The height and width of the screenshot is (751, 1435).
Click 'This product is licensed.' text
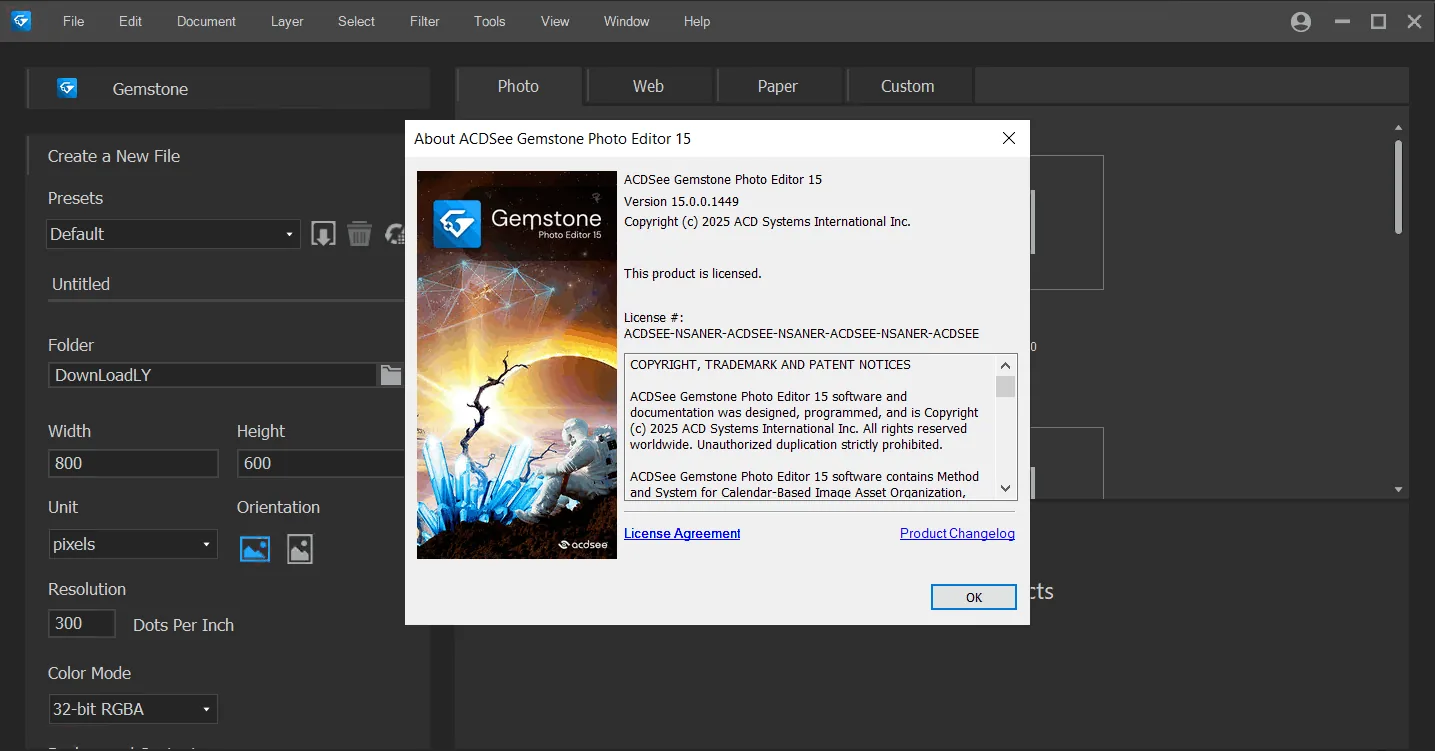point(693,273)
